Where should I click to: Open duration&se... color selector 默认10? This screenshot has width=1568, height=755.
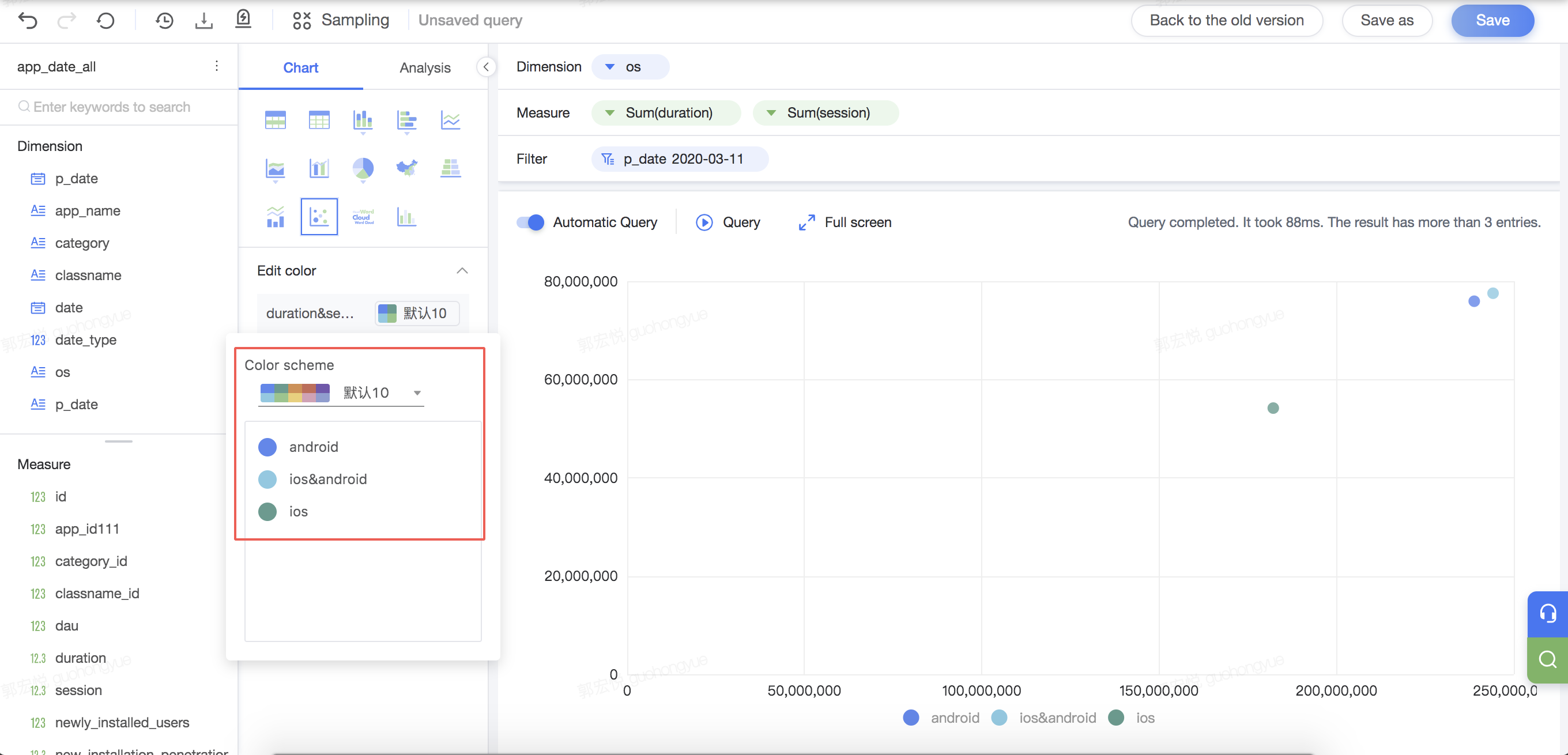click(417, 314)
